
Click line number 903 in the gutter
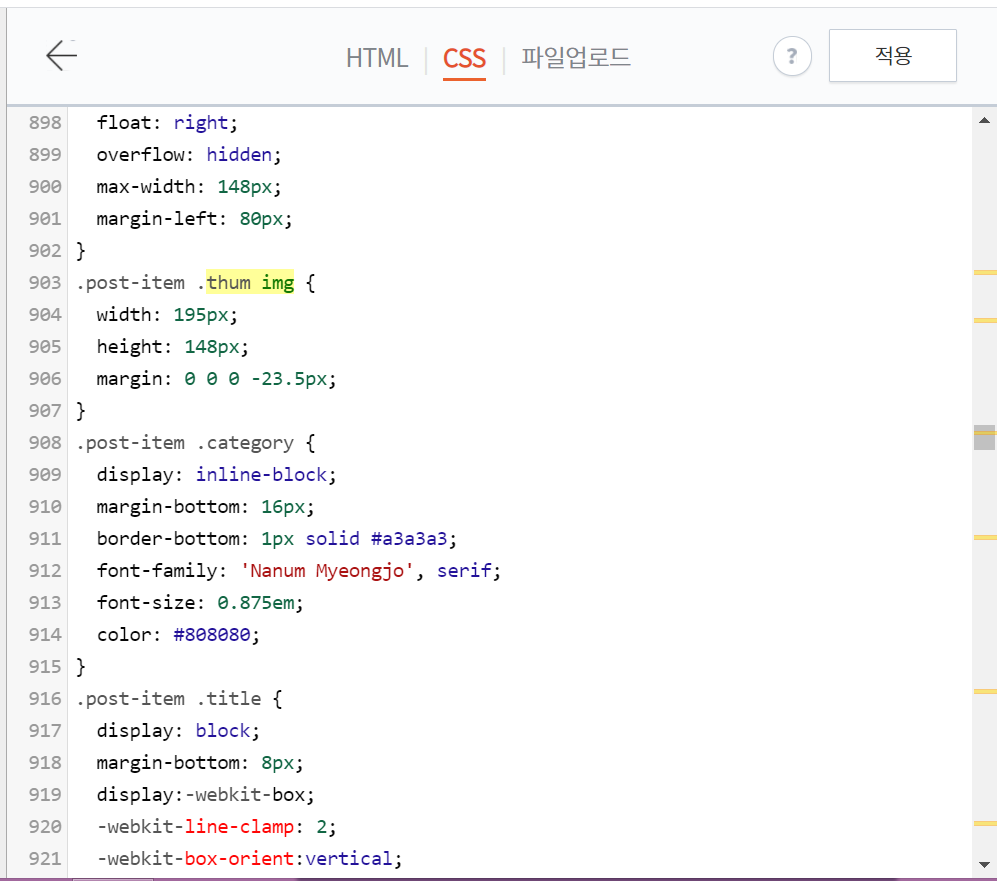point(45,282)
